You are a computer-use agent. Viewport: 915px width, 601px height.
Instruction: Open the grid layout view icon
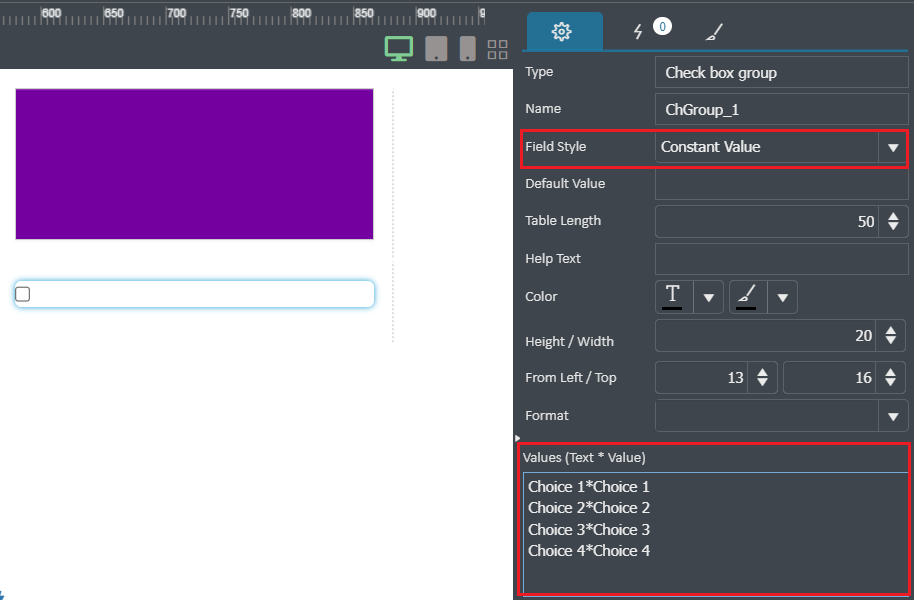(497, 50)
